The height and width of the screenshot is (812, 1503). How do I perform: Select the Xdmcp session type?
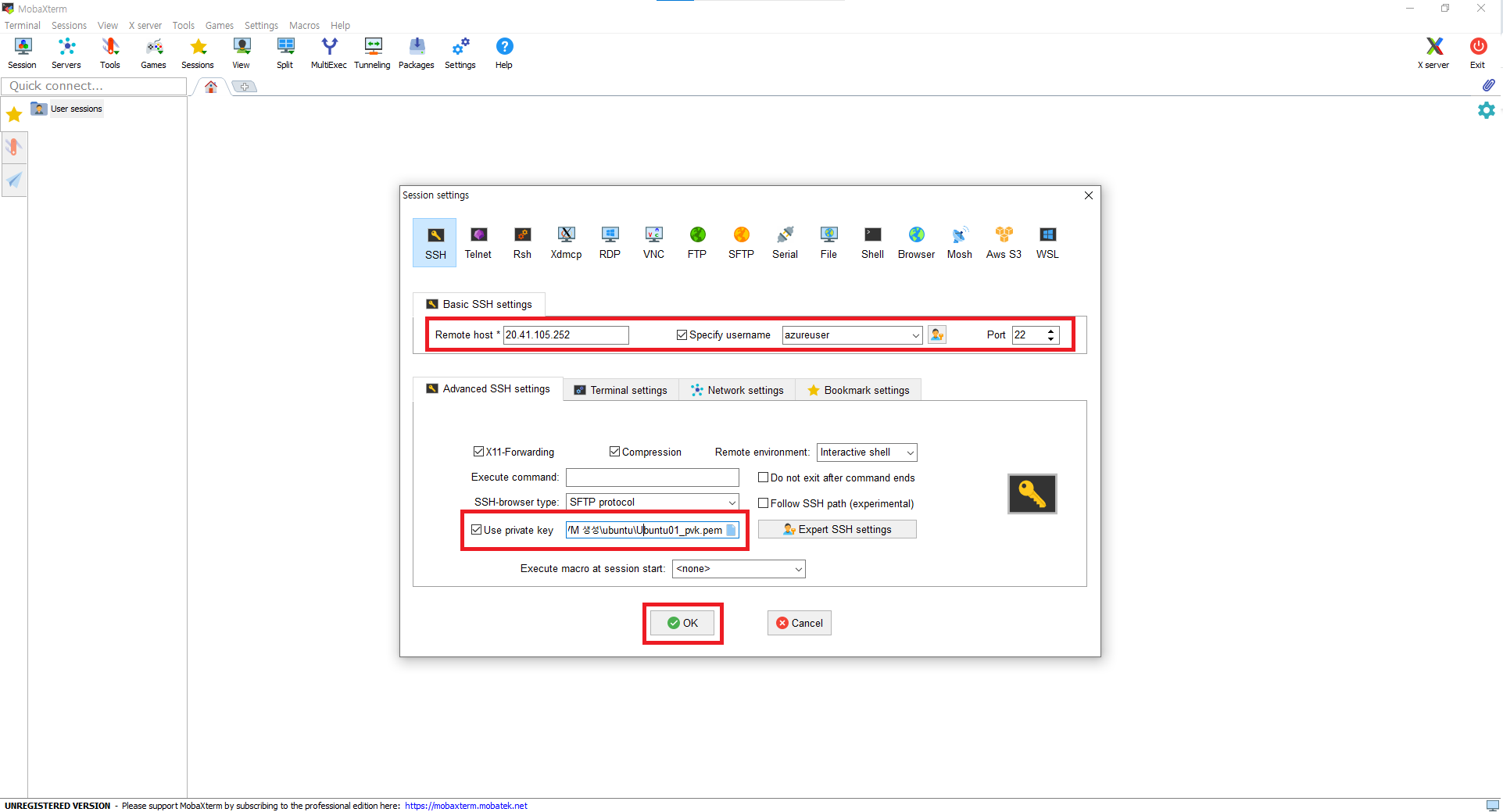566,243
